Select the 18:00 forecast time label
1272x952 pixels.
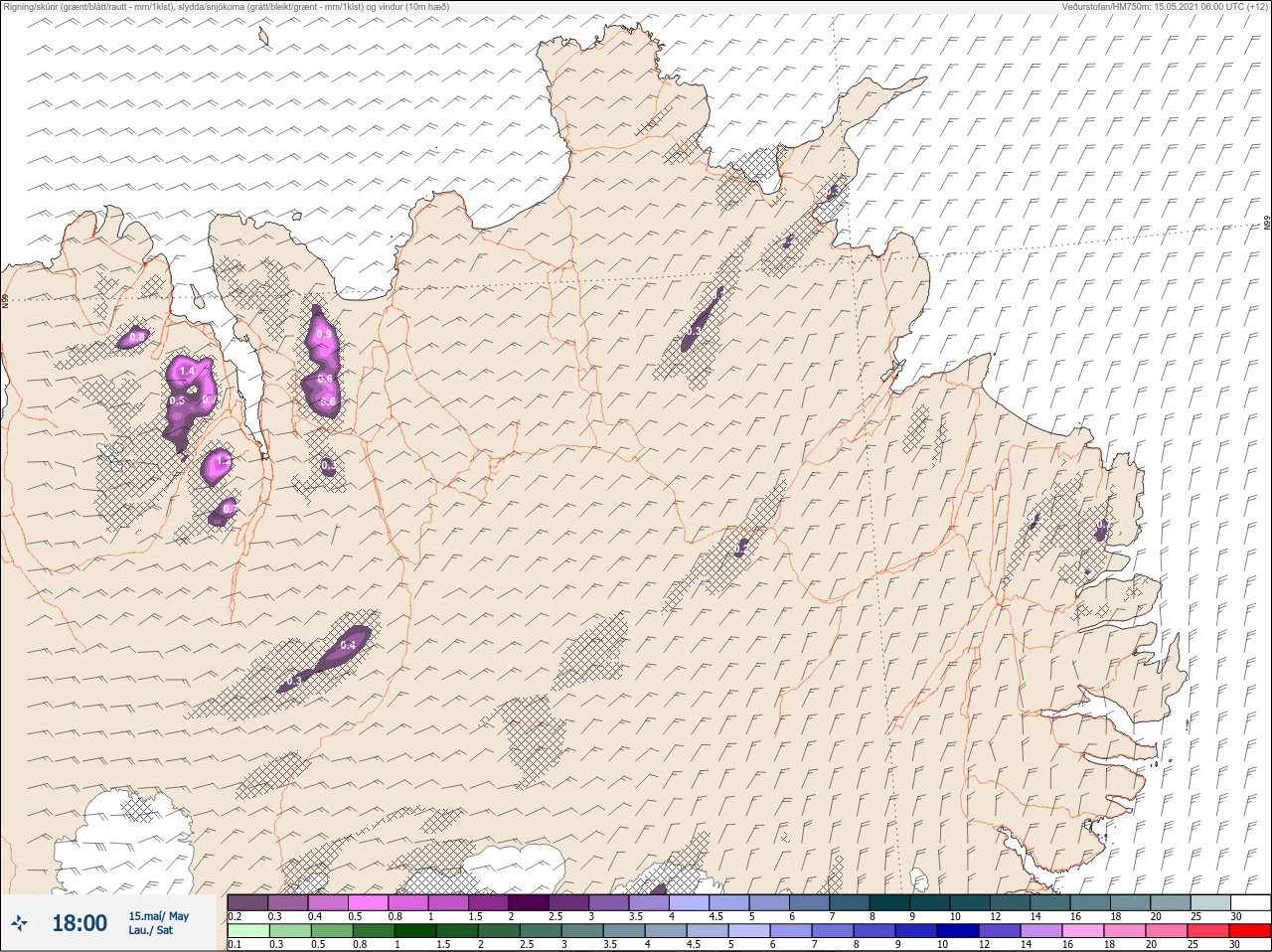click(x=79, y=923)
